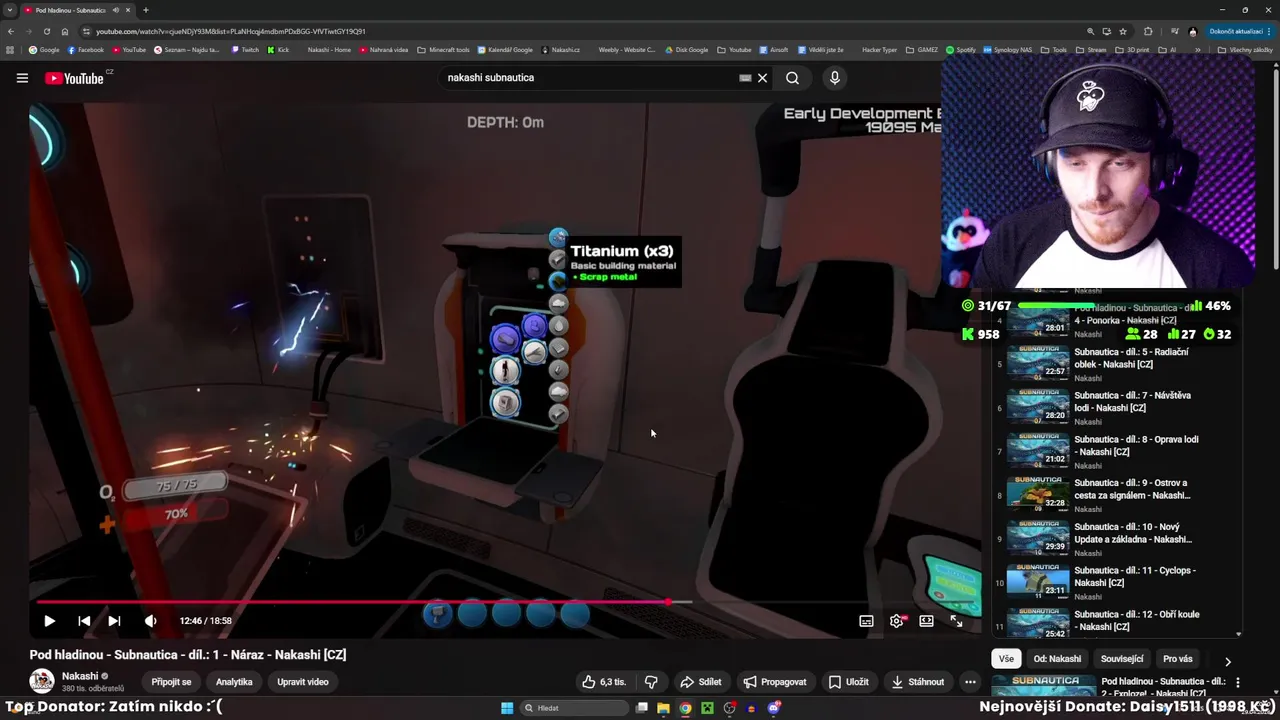1280x720 pixels.
Task: Click the Připojit se button
Action: [x=171, y=682]
